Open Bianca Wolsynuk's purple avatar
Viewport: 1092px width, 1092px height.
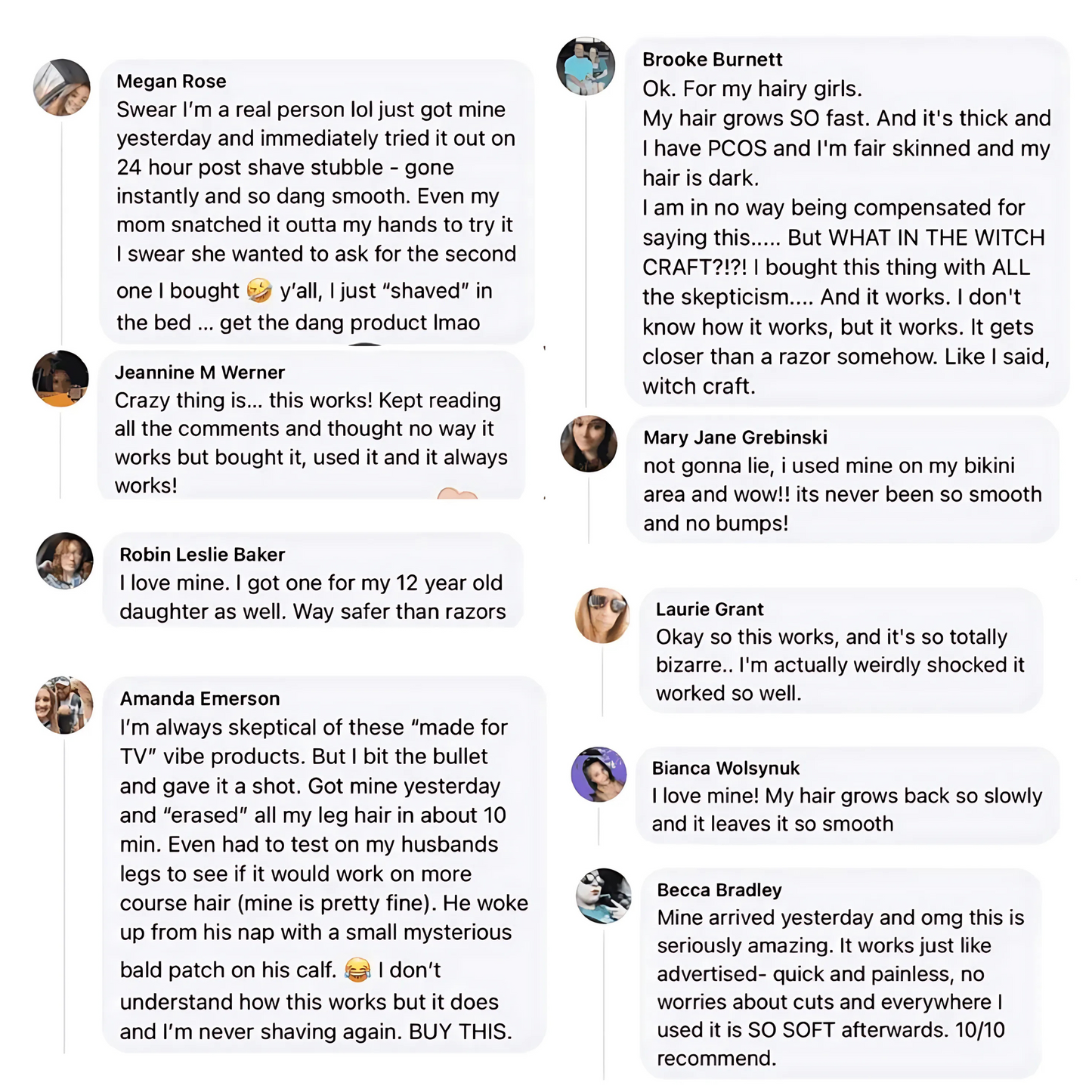[x=599, y=775]
